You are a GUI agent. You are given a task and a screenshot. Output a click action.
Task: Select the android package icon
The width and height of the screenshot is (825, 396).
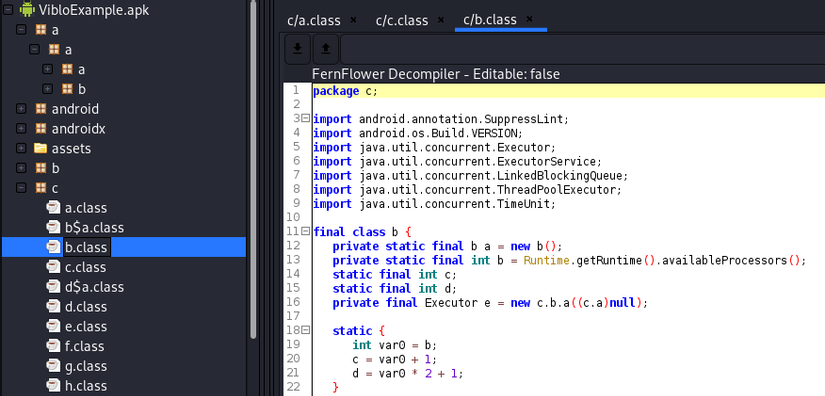40,109
